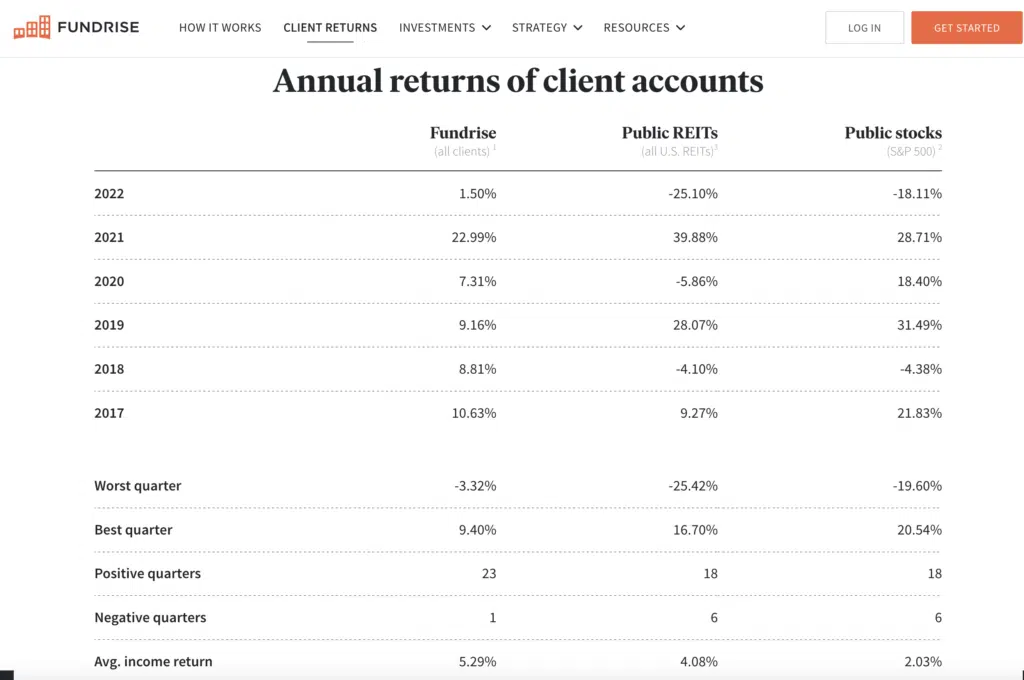Expand the Investments dropdown chevron
Screen dimensions: 1024x680
click(486, 28)
